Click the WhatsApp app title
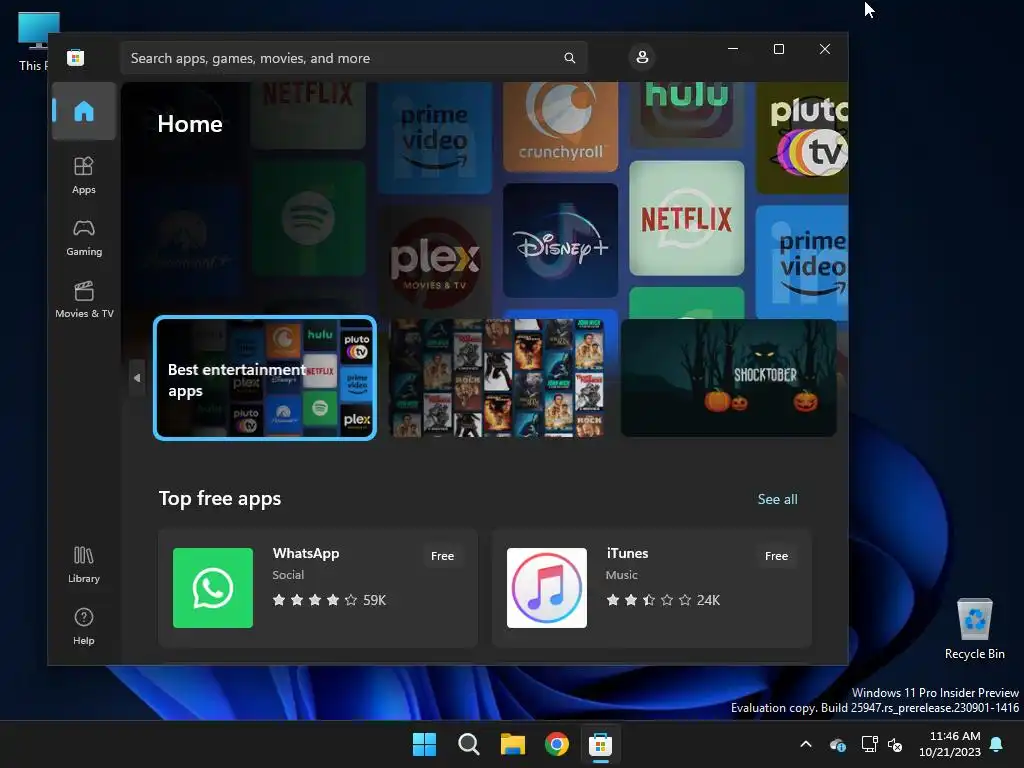 [306, 553]
